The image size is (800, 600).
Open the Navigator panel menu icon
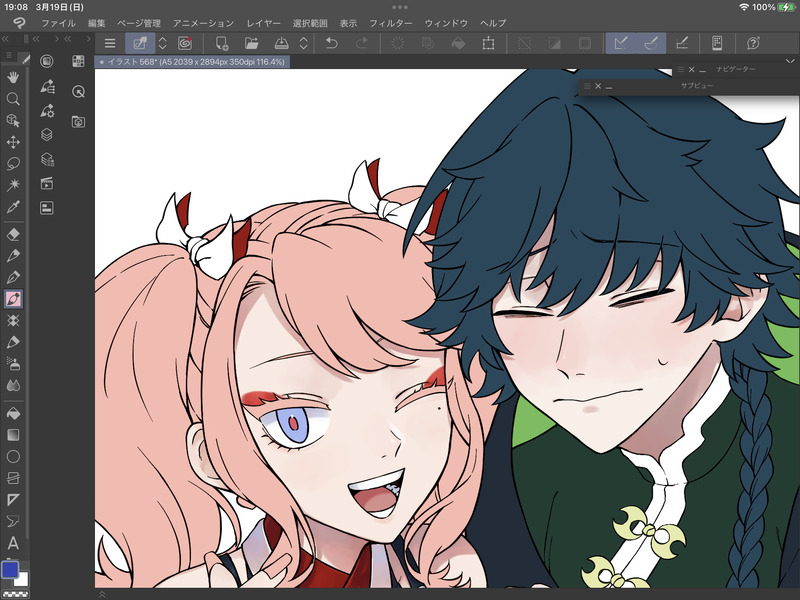[681, 69]
